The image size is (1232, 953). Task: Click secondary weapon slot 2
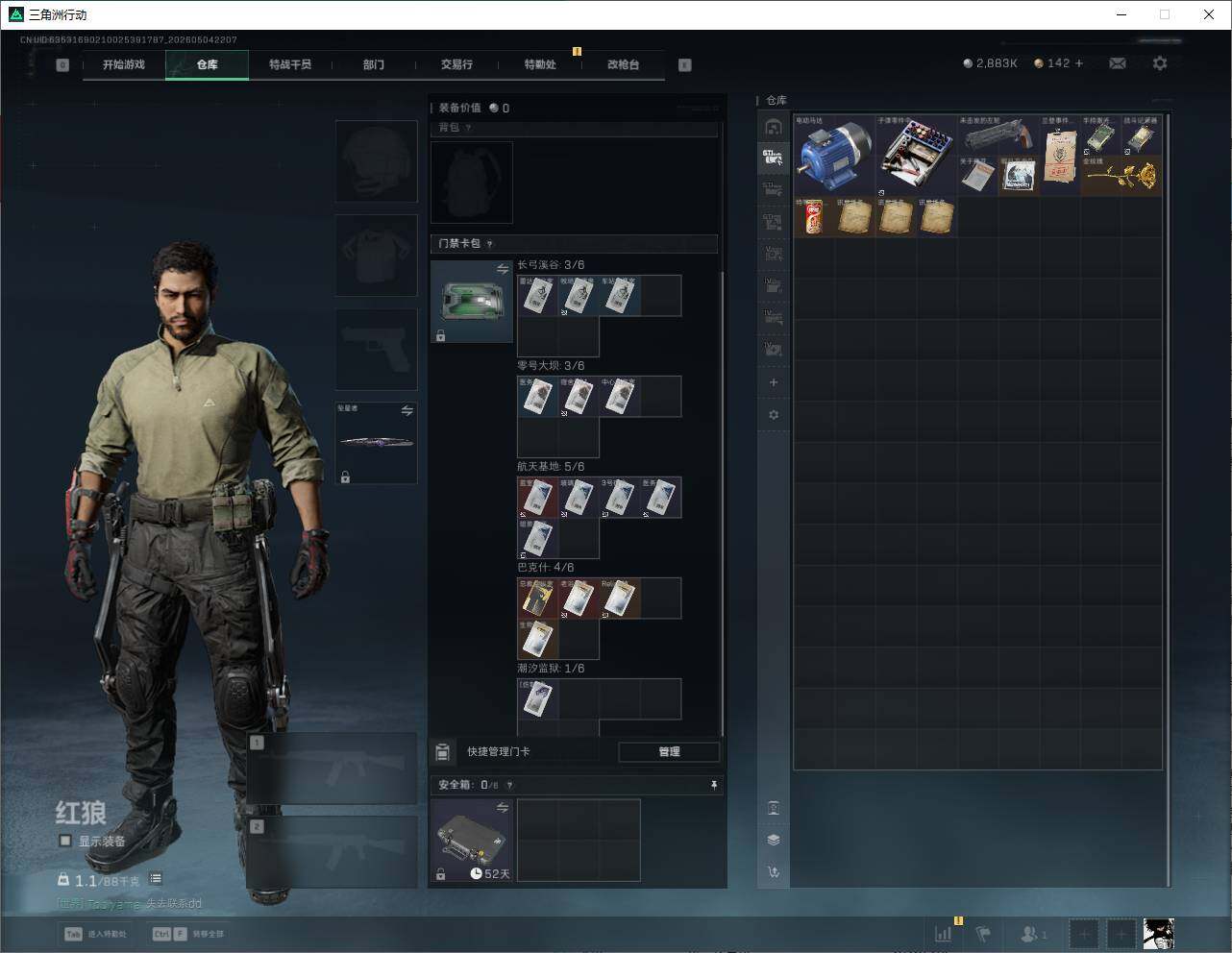pyautogui.click(x=332, y=852)
